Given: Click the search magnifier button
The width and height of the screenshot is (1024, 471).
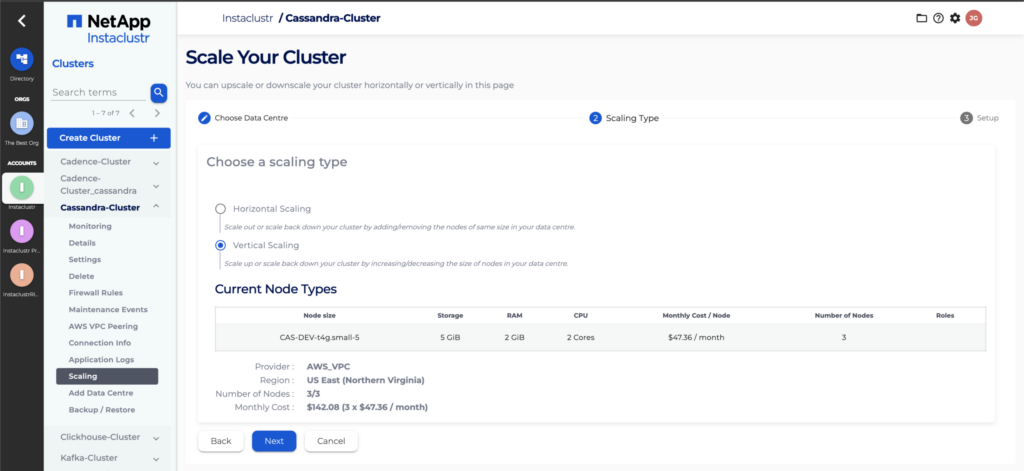Looking at the screenshot, I should [x=158, y=93].
